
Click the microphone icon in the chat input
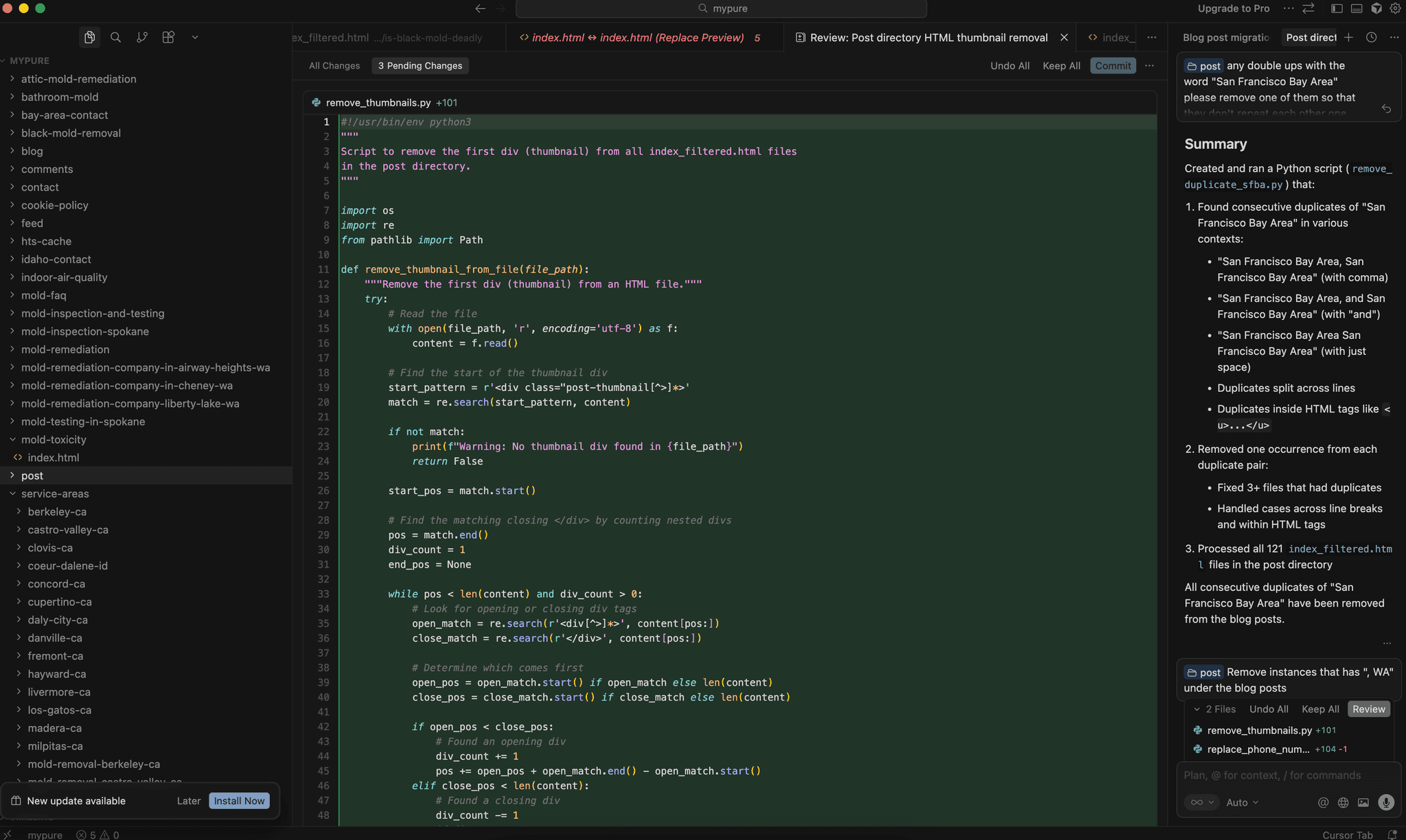coord(1386,802)
